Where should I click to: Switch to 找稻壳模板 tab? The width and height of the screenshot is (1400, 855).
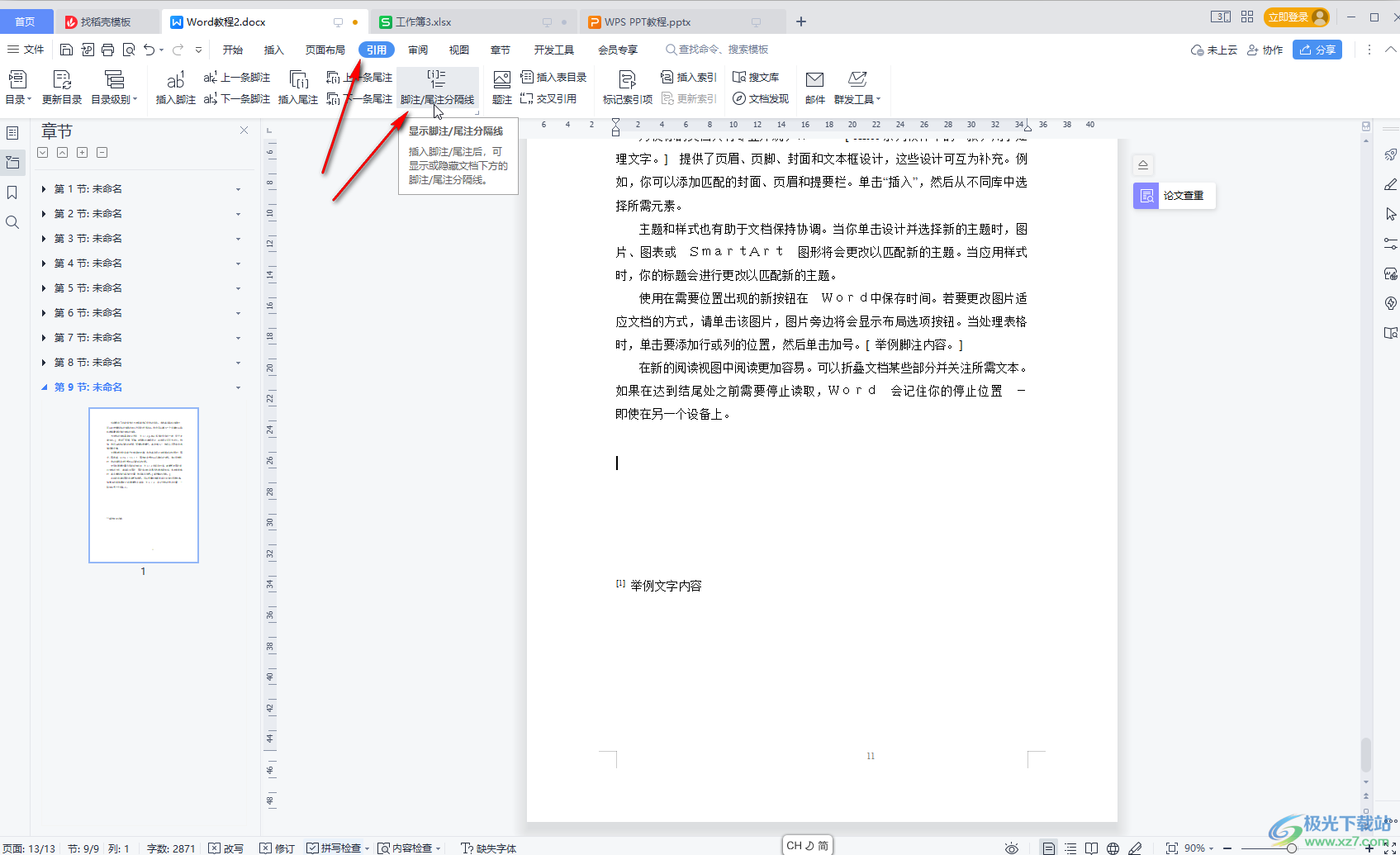coord(107,22)
